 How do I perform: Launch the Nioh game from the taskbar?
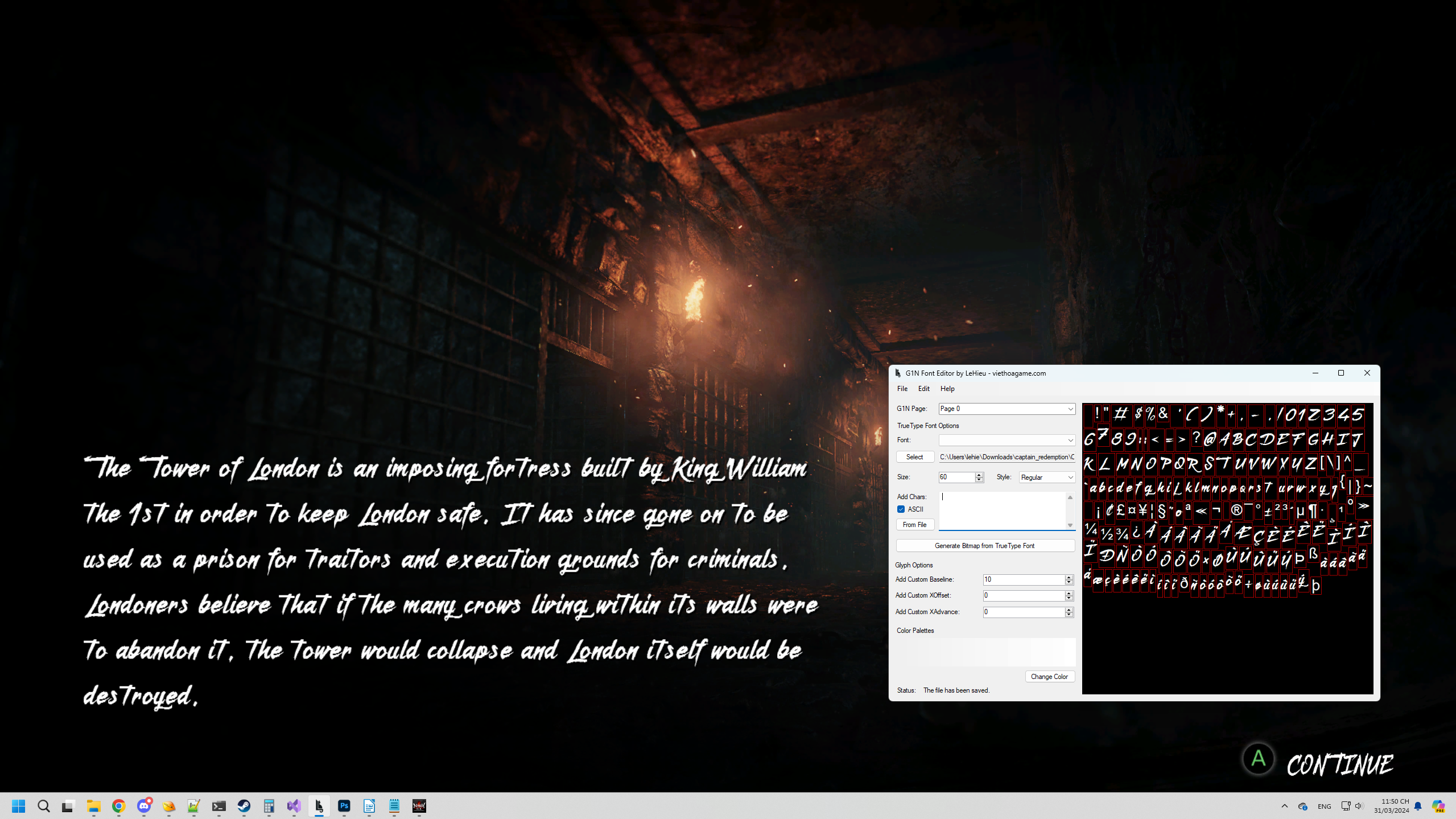[419, 806]
